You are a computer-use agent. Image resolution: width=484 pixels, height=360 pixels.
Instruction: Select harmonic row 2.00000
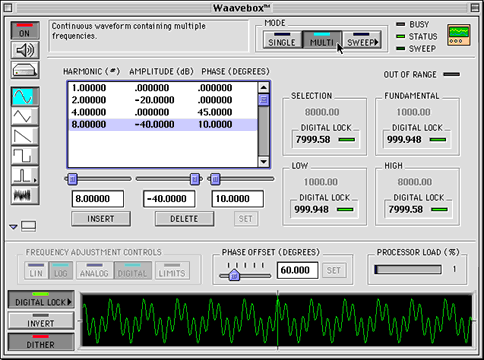(163, 100)
